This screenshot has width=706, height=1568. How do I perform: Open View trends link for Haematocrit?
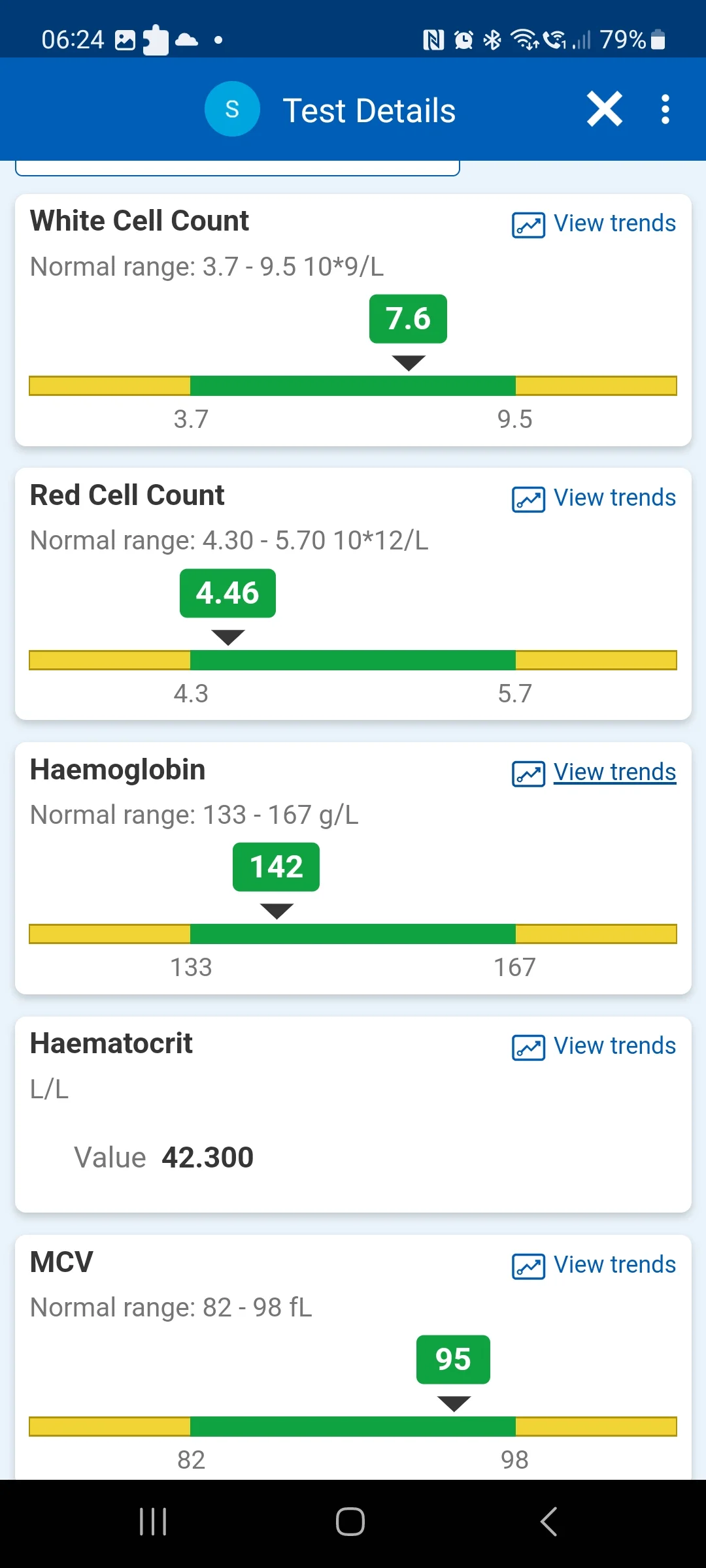(x=614, y=1046)
